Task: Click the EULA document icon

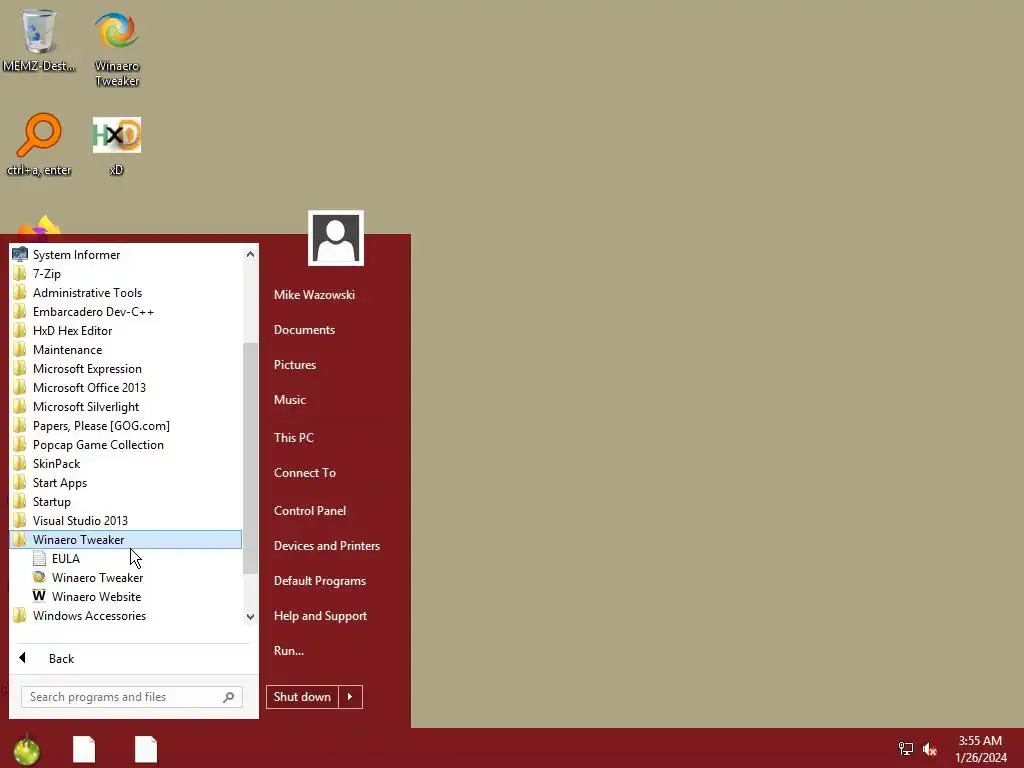Action: [39, 558]
